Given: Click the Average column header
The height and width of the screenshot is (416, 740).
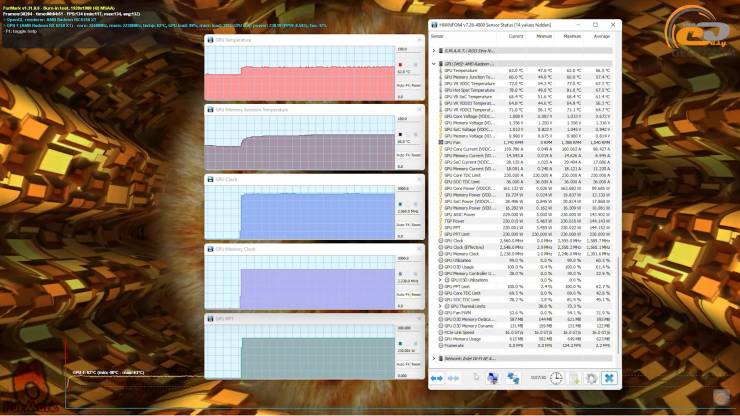Looking at the screenshot, I should (x=601, y=36).
